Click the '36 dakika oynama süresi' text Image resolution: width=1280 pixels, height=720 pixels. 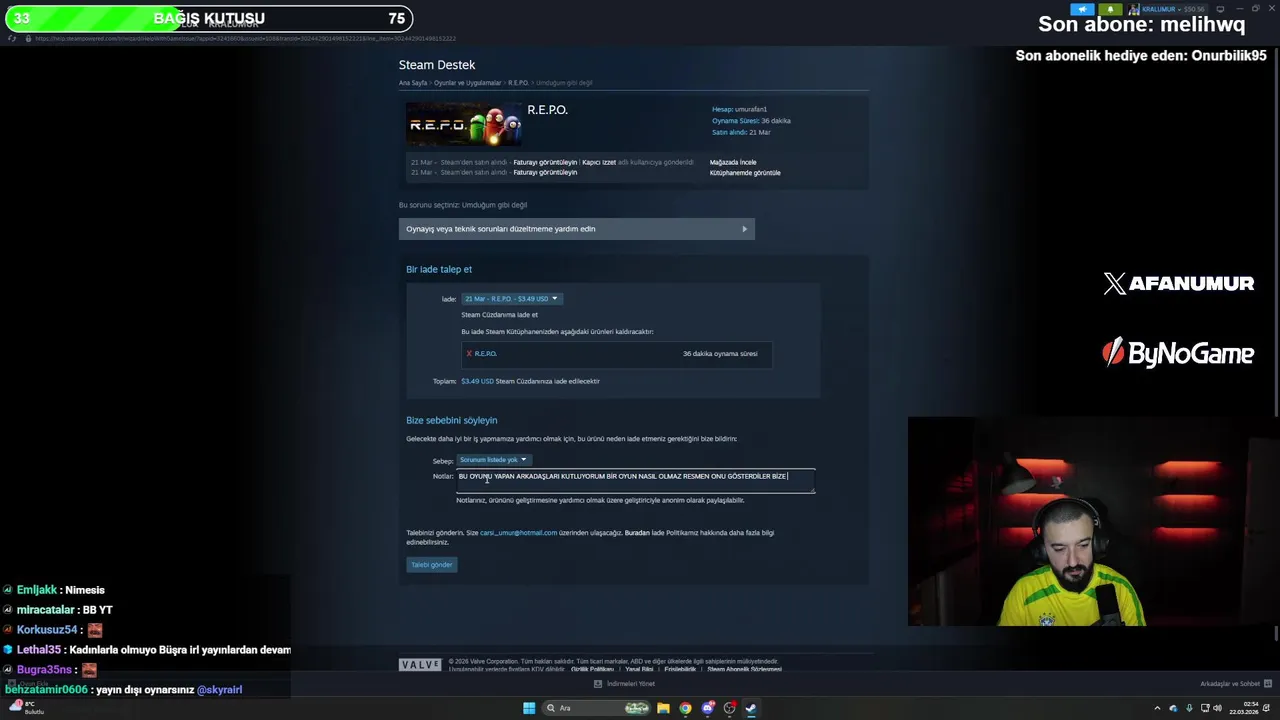click(x=720, y=354)
